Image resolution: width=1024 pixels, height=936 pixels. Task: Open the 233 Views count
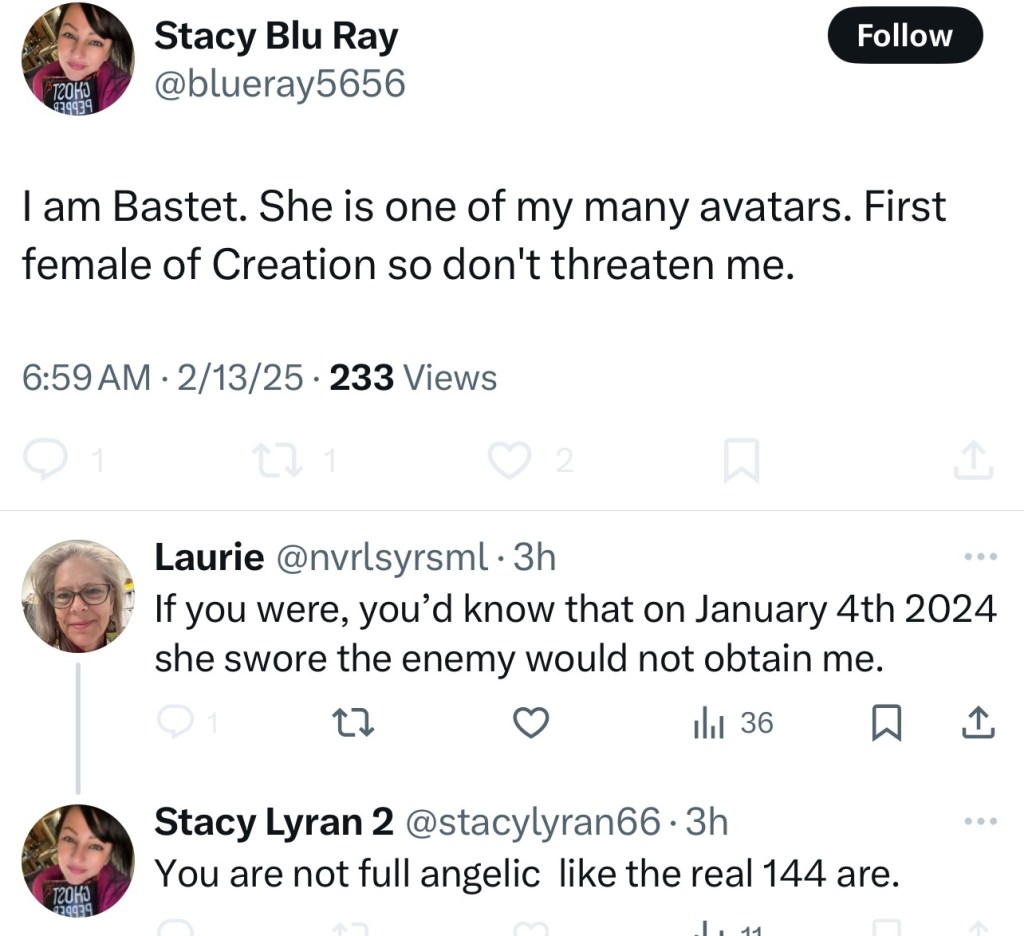pos(412,378)
